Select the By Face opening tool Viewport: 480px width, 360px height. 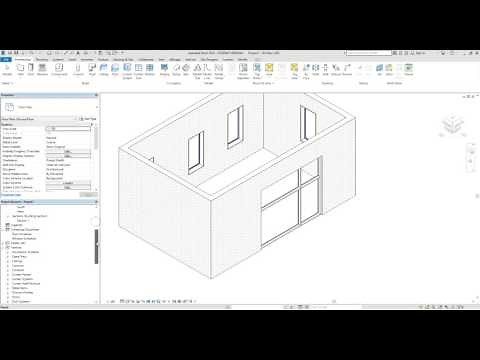pos(306,71)
